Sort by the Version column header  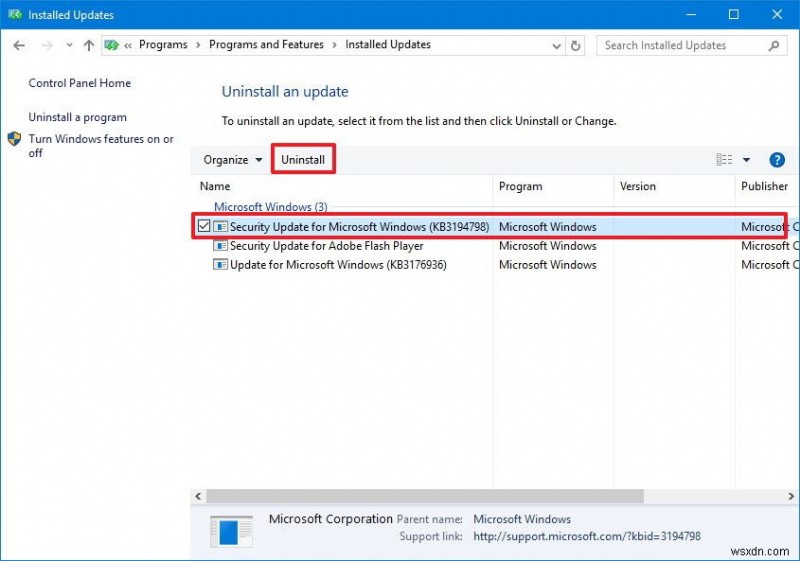click(x=638, y=186)
